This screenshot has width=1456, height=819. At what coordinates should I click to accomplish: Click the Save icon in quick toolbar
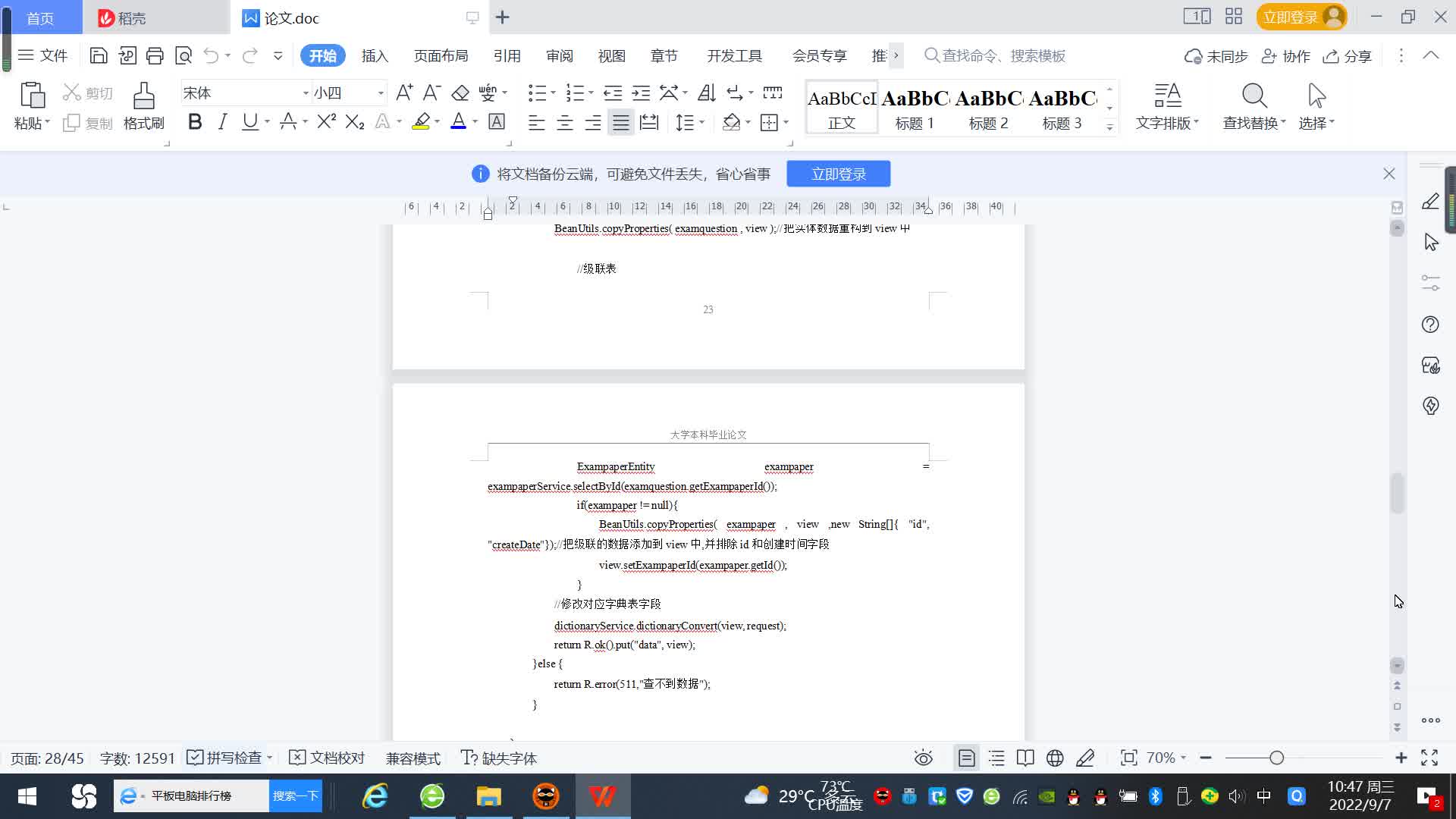pyautogui.click(x=98, y=55)
